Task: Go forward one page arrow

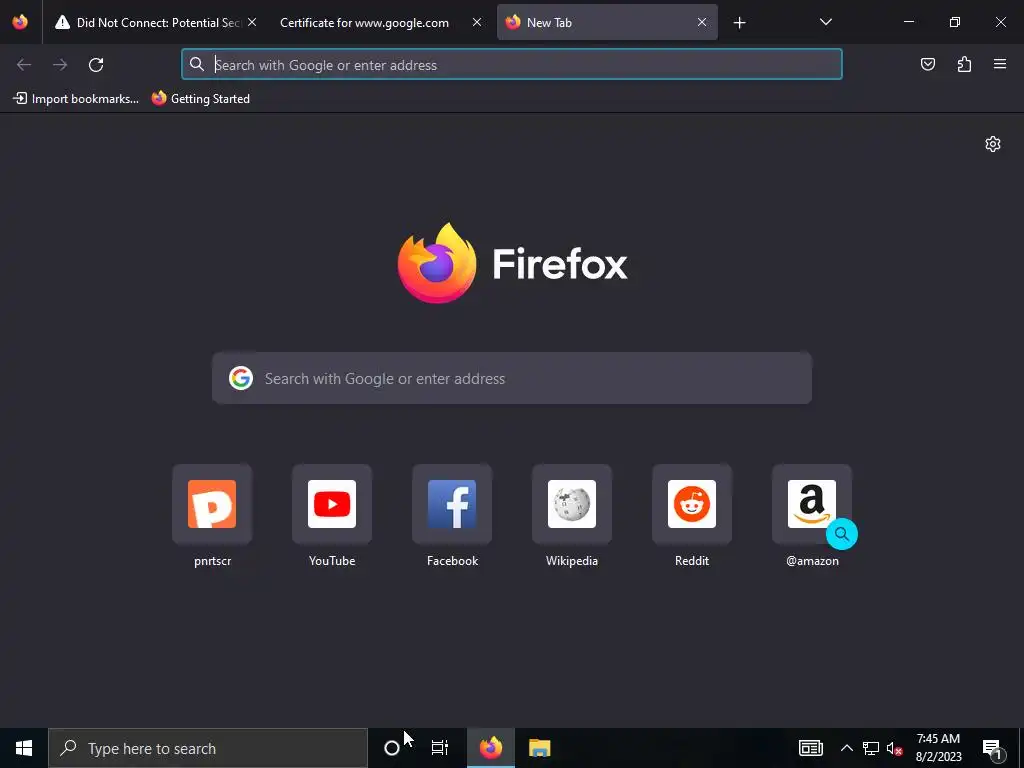Action: click(60, 65)
